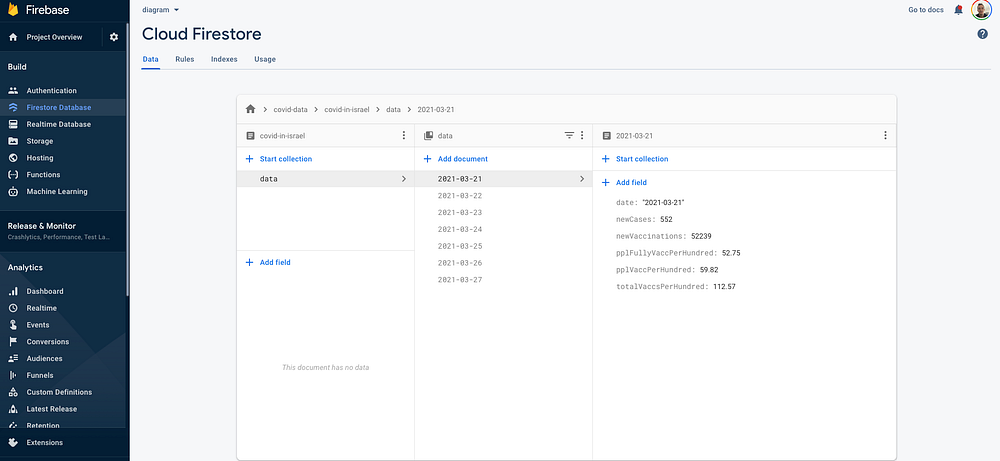Screen dimensions: 1000x461
Task: Click the breadcrumb home icon
Action: pyautogui.click(x=250, y=109)
